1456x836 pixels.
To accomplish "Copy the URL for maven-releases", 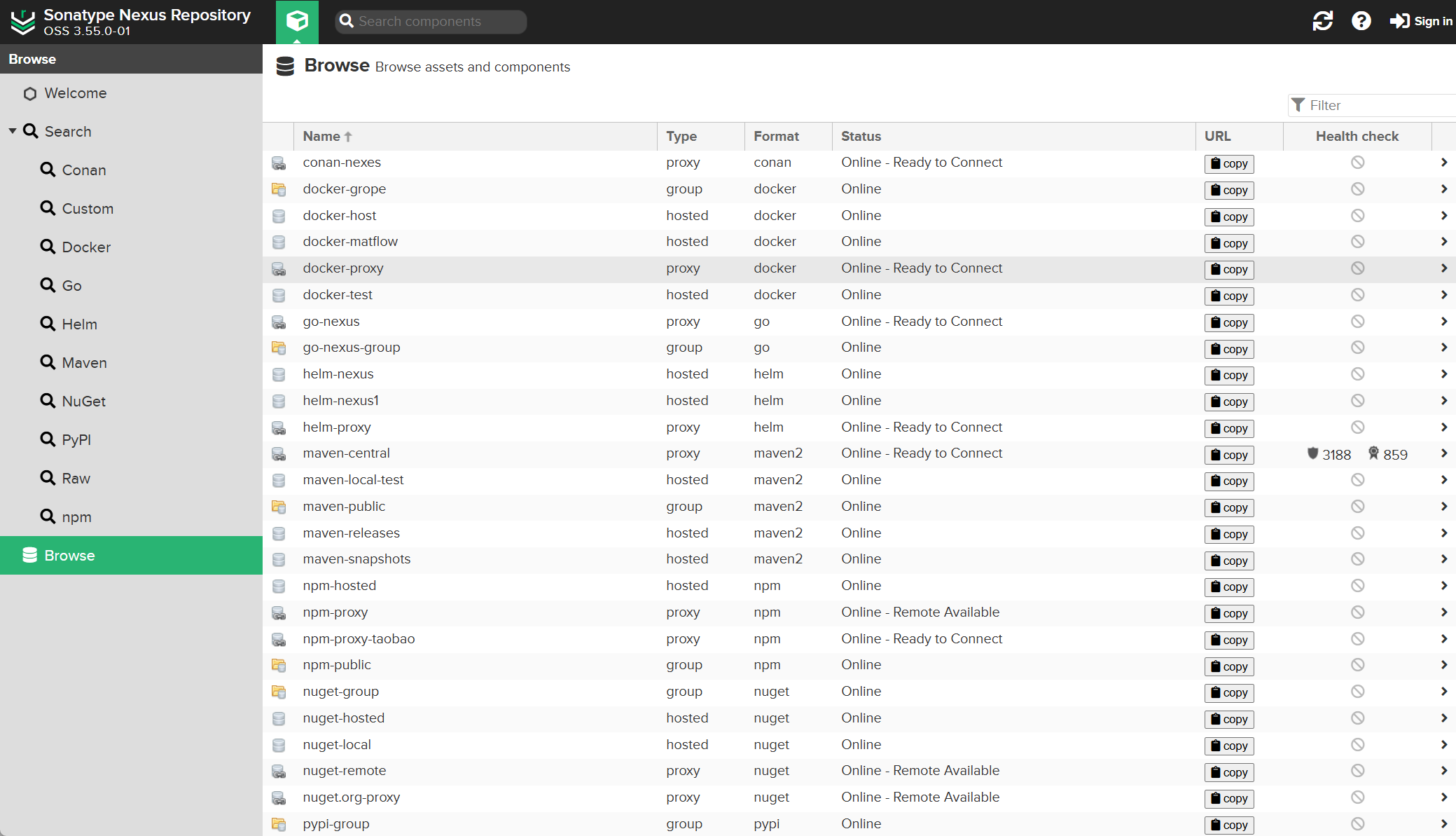I will coord(1229,534).
